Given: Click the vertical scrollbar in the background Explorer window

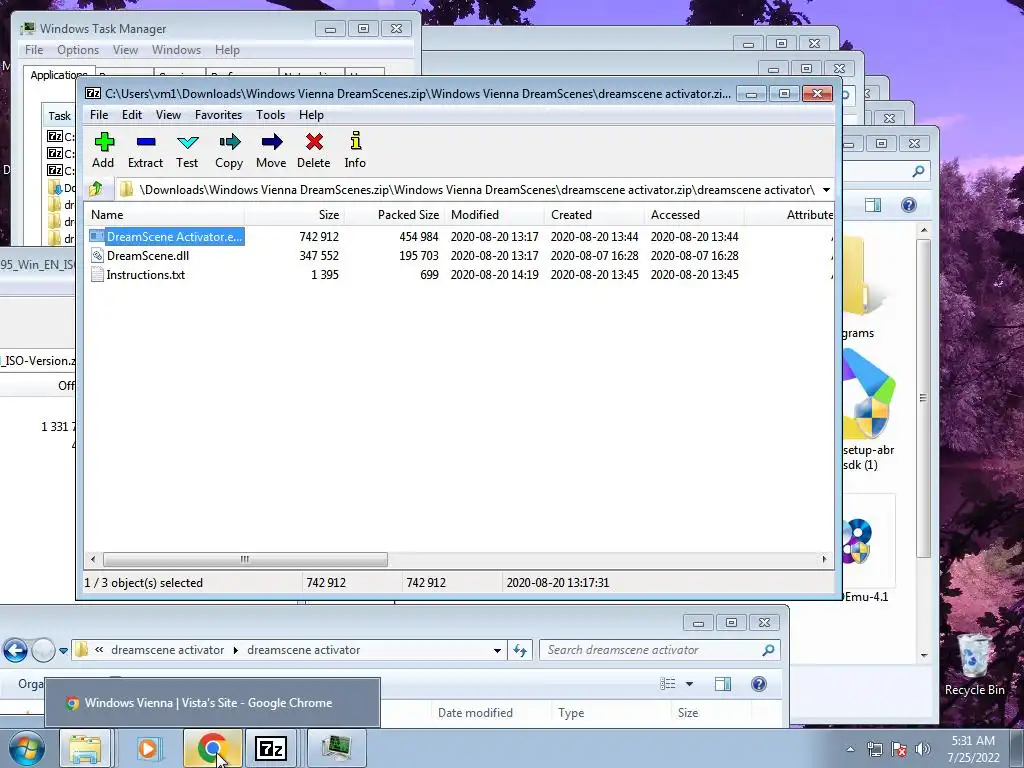Looking at the screenshot, I should (x=923, y=397).
